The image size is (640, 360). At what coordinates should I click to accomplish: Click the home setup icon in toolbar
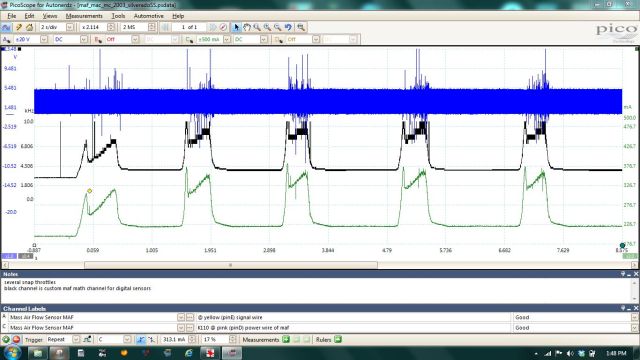coord(29,27)
